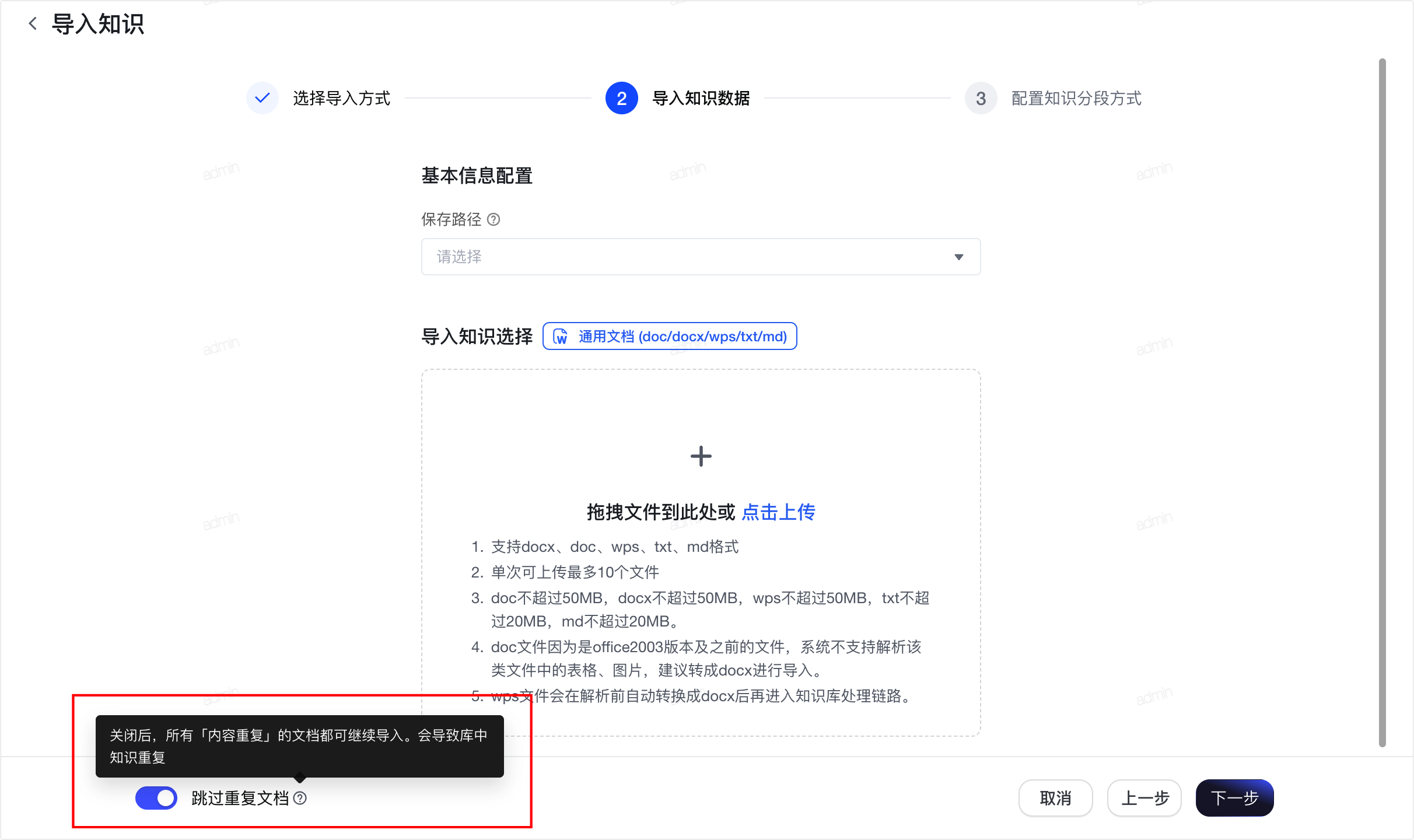Open the 保存路径 dropdown arrow
The image size is (1414, 840).
[x=958, y=257]
